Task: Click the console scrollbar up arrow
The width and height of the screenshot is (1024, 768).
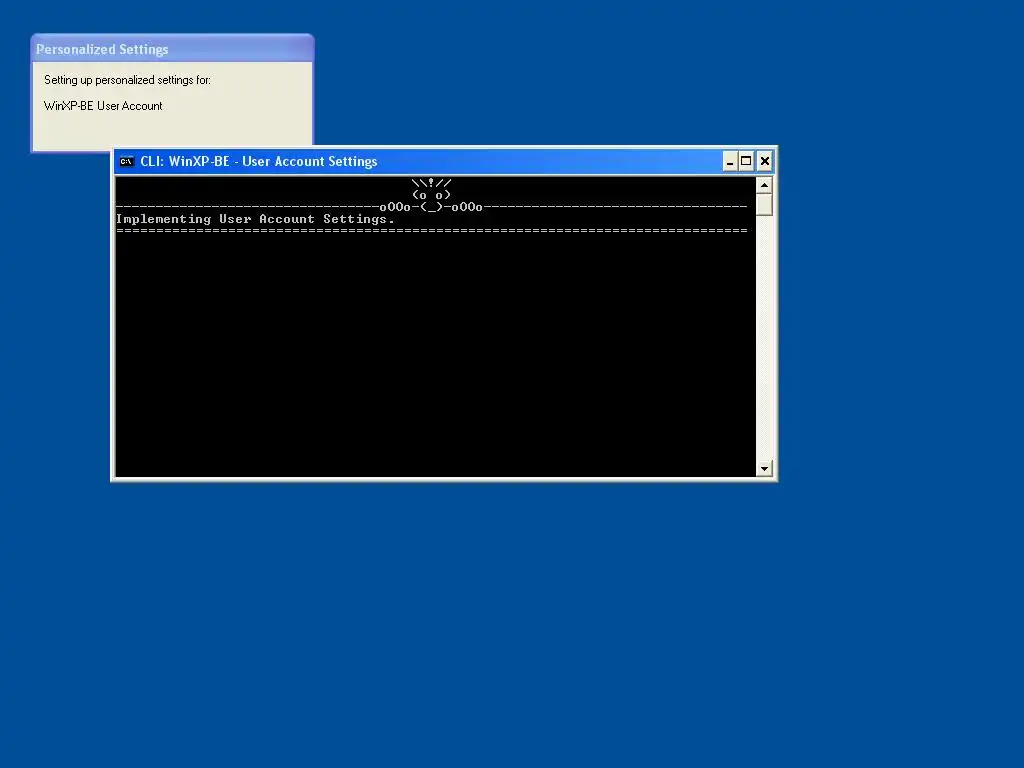Action: (764, 185)
